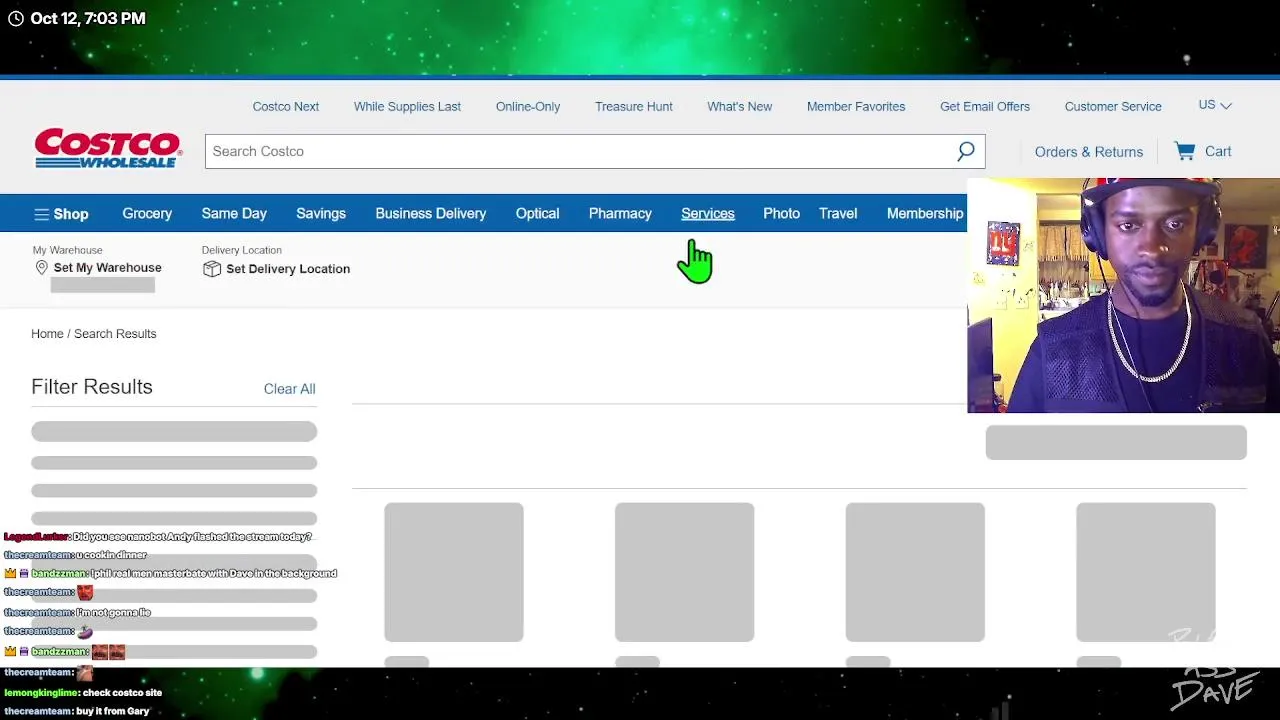Go to the Home breadcrumb
Image resolution: width=1280 pixels, height=720 pixels.
[47, 334]
